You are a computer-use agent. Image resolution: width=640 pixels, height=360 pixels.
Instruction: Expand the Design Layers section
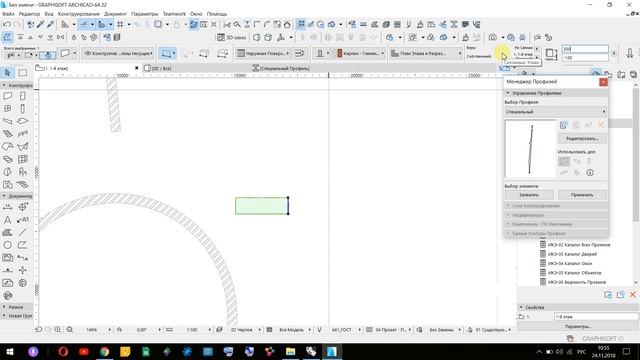(x=556, y=206)
